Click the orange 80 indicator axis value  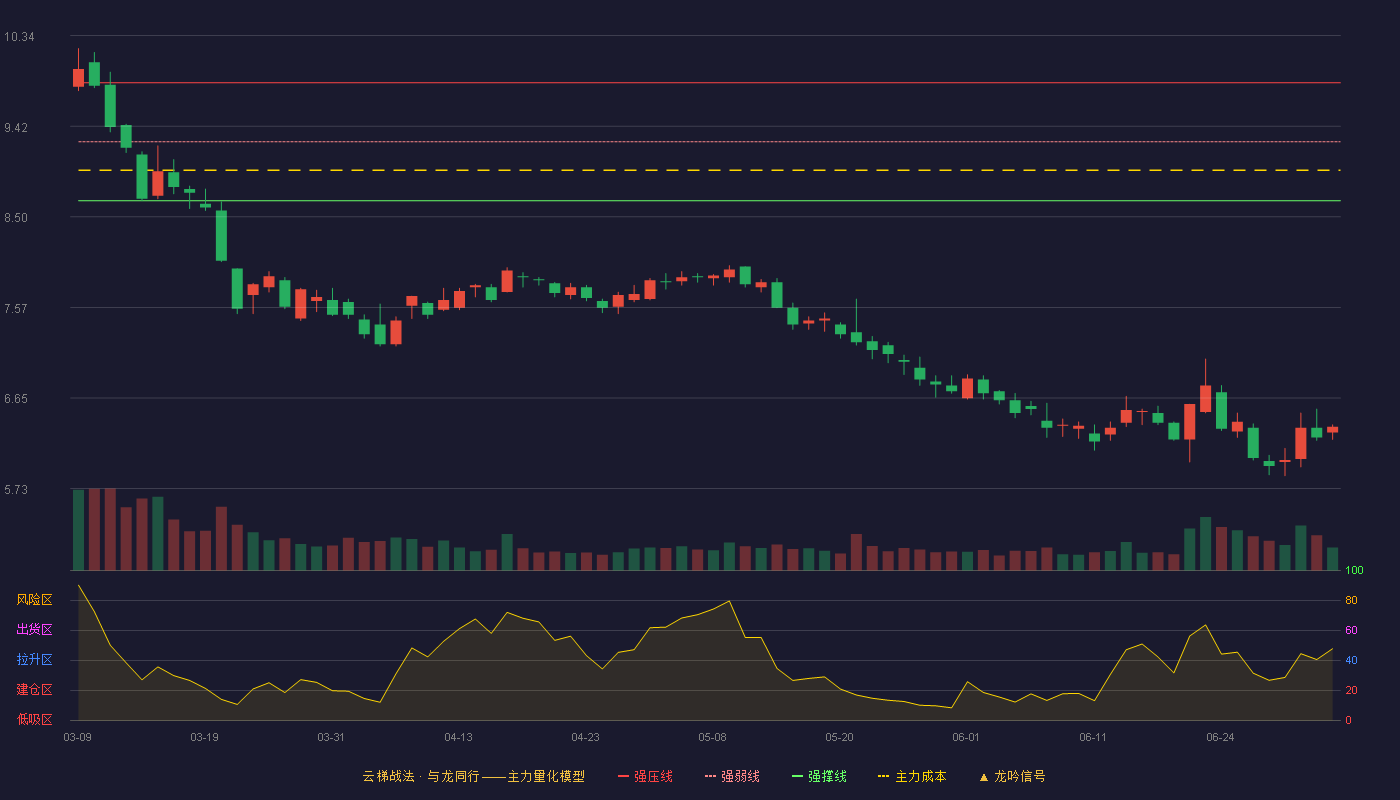click(1350, 600)
